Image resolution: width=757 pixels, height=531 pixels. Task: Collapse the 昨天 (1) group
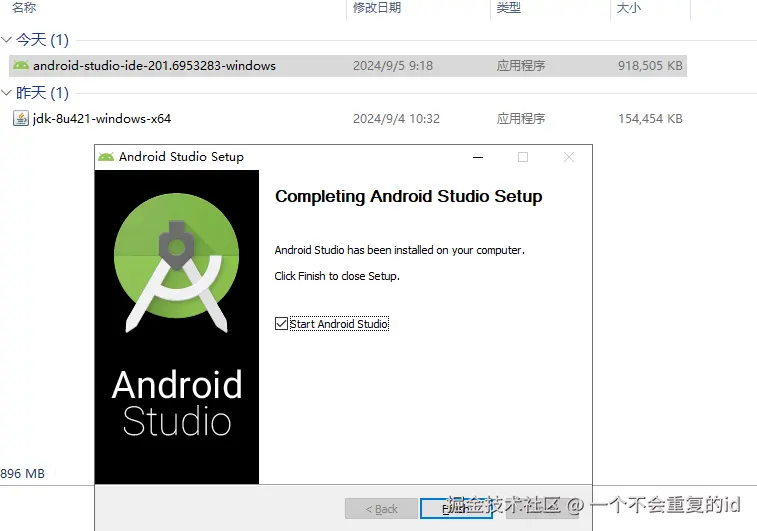pos(6,93)
